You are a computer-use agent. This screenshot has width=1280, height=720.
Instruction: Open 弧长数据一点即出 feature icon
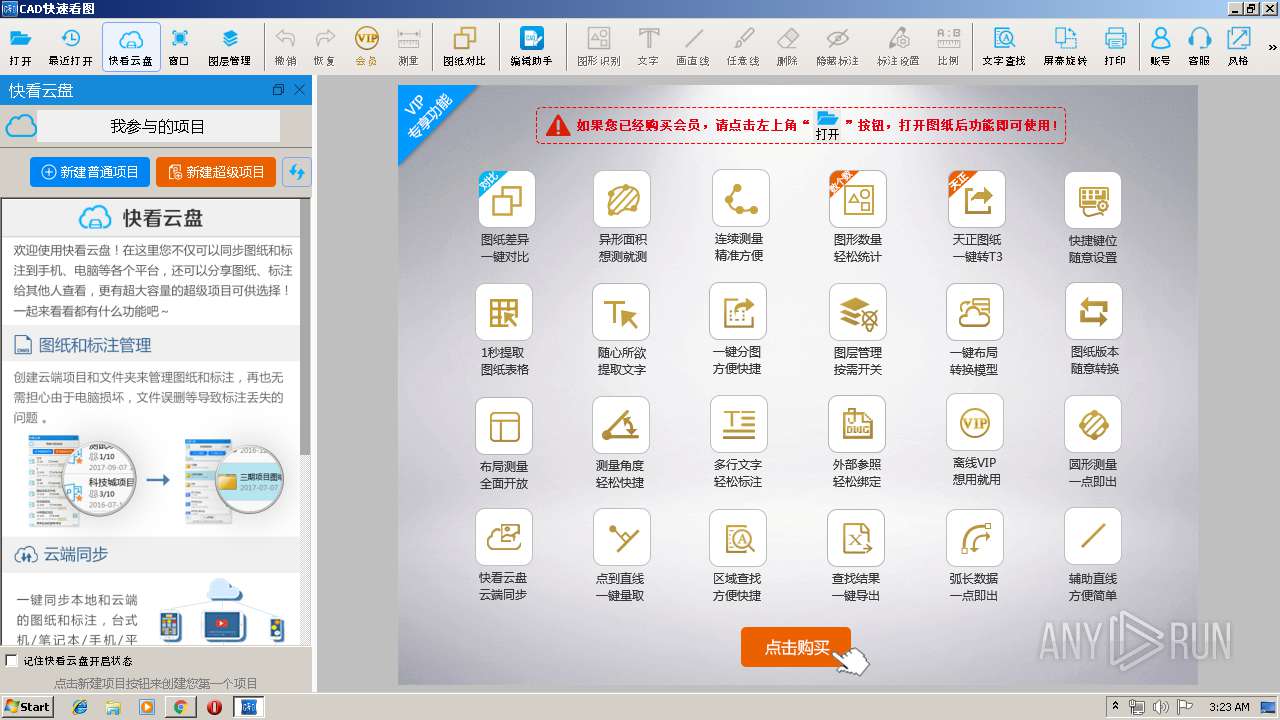(975, 538)
